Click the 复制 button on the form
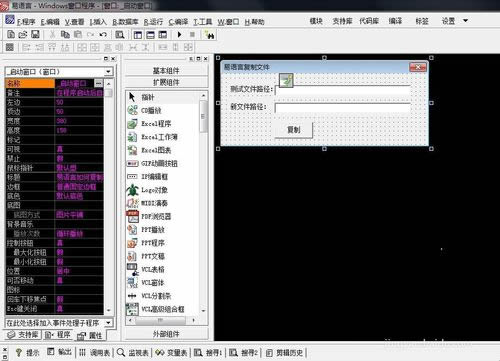The height and width of the screenshot is (361, 500). coord(294,130)
